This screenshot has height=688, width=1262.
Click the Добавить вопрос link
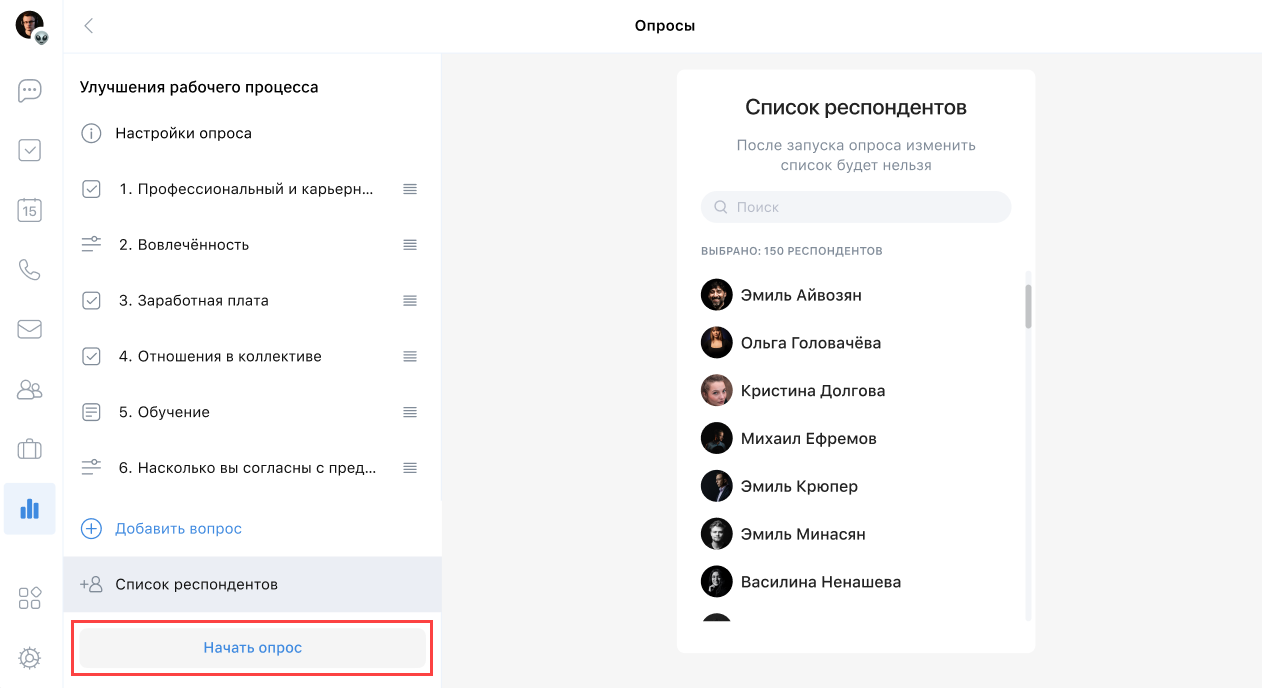click(x=178, y=528)
